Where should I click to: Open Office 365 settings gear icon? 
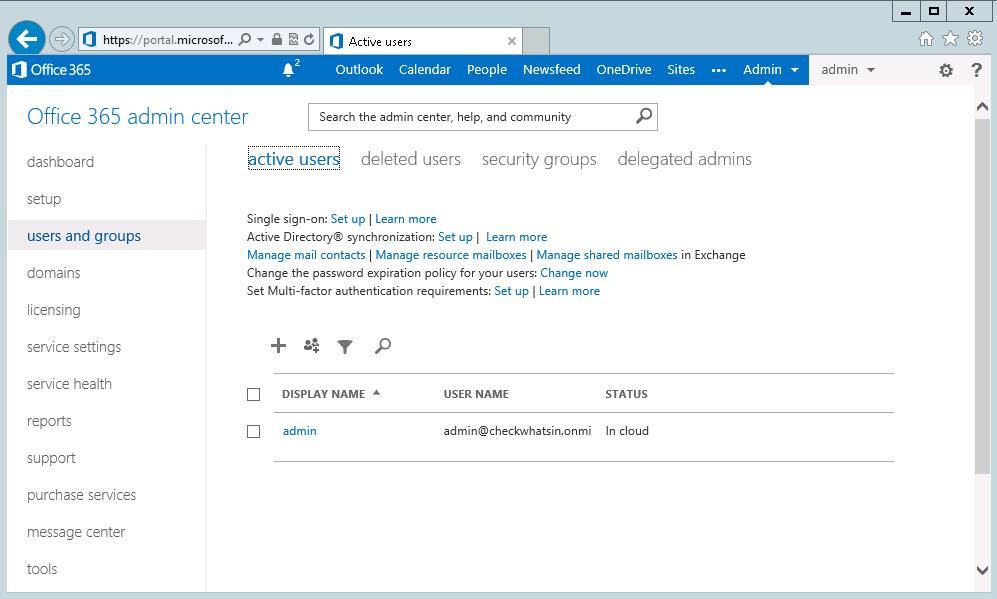pos(946,71)
